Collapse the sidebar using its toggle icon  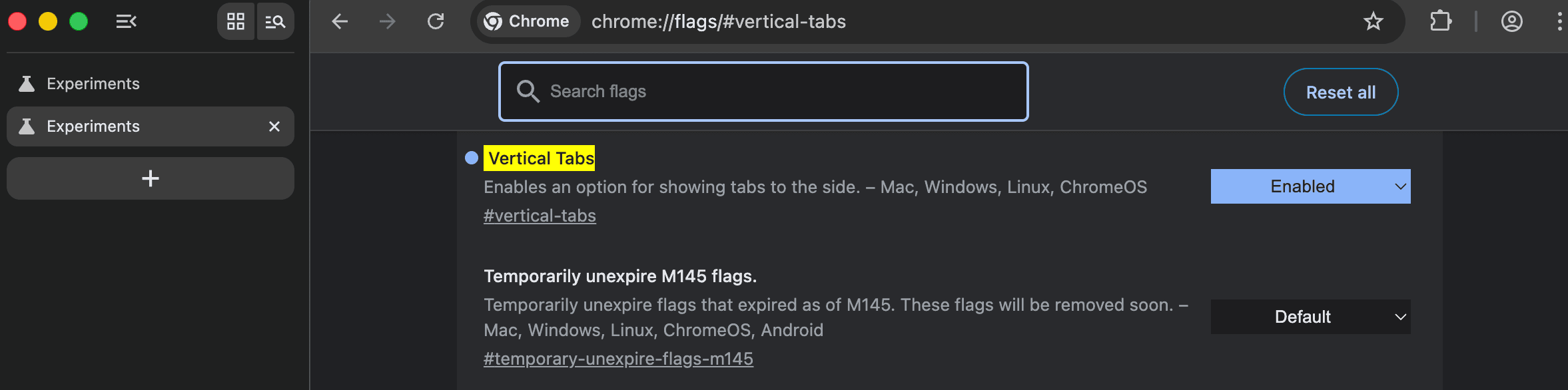click(x=126, y=21)
